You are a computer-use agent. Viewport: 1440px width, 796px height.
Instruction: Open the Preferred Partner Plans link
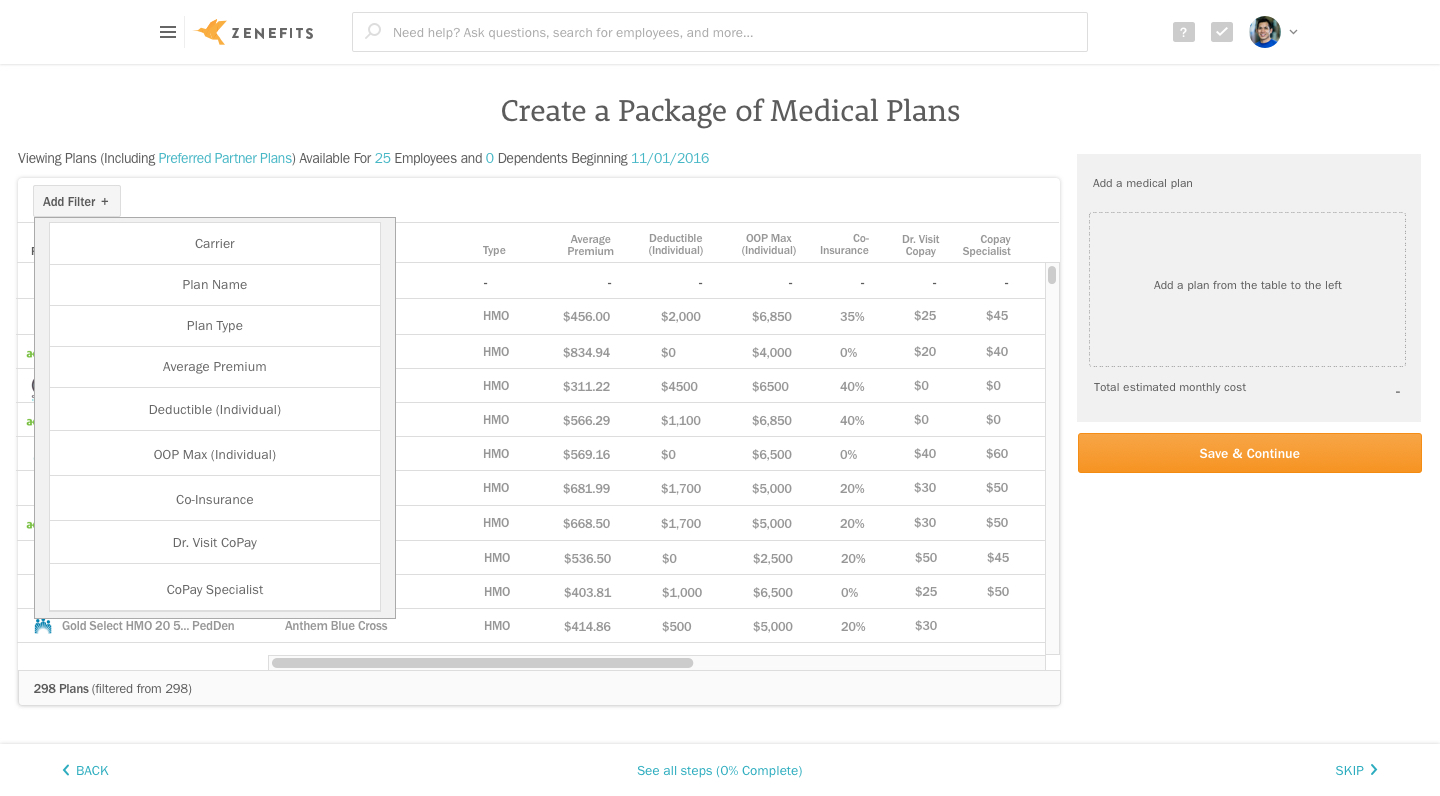225,158
